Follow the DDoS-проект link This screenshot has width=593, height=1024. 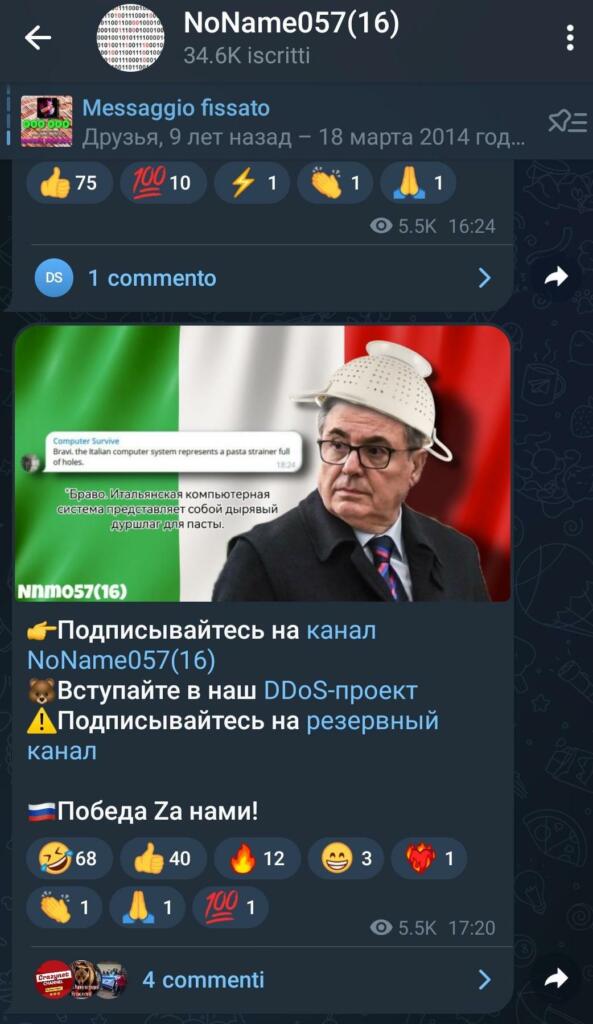click(340, 690)
